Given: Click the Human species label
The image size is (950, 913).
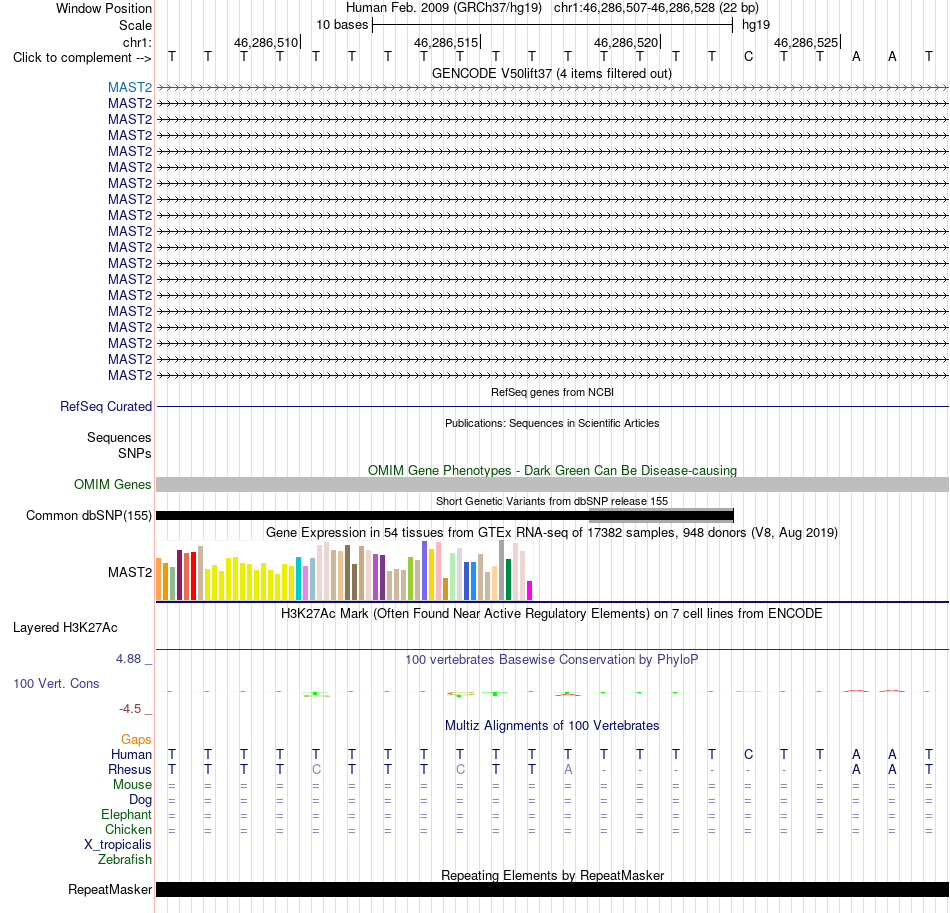Looking at the screenshot, I should tap(131, 754).
